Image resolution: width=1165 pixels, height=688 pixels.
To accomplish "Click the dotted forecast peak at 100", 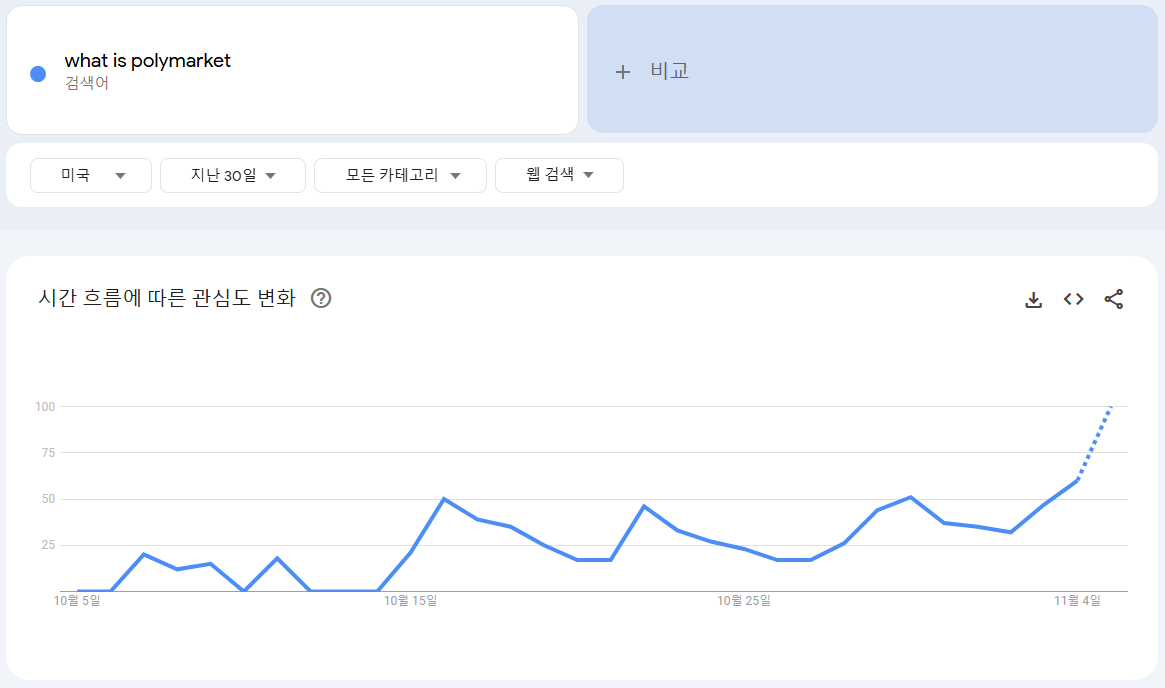I will 1111,407.
